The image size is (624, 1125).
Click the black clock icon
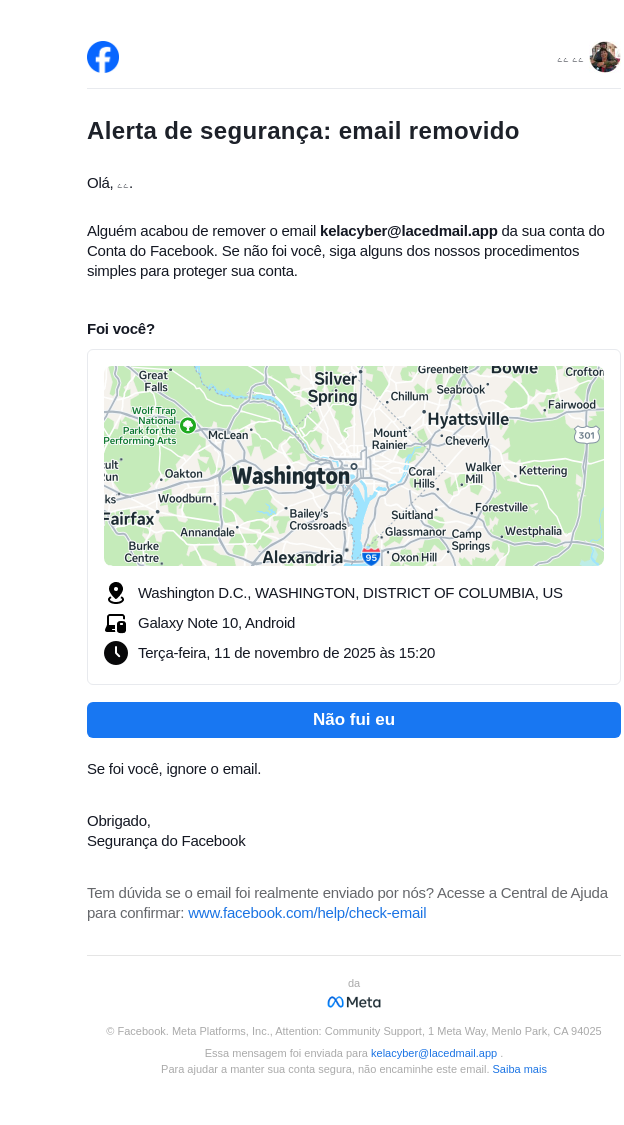click(116, 653)
